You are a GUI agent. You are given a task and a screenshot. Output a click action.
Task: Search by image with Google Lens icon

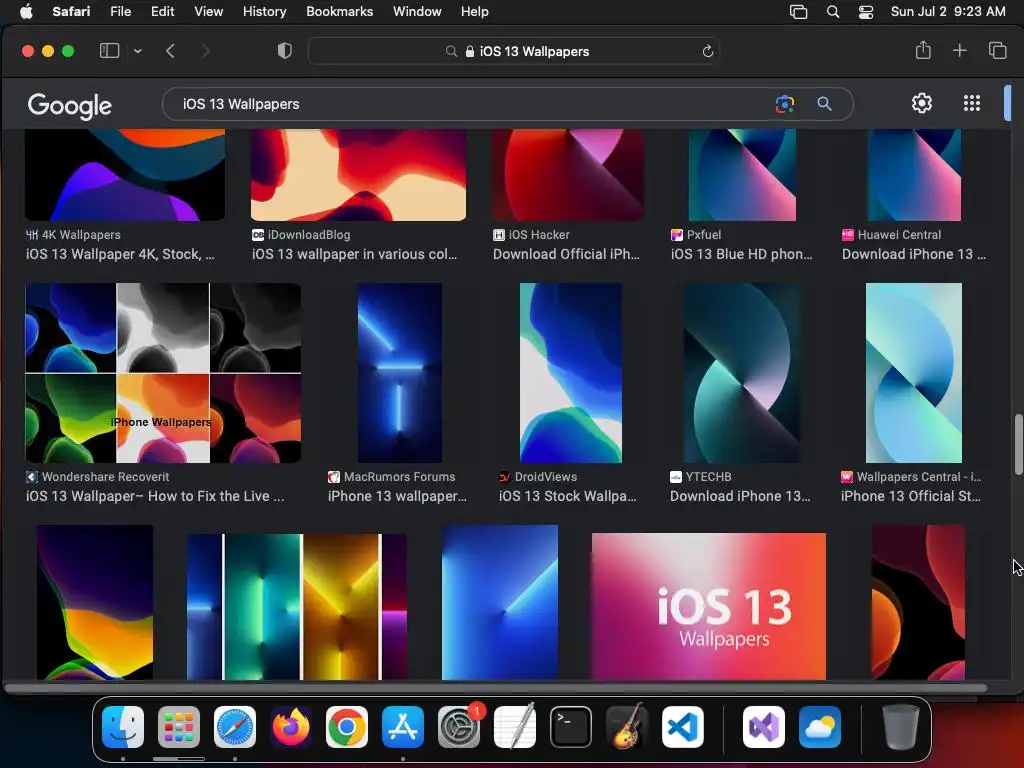[x=785, y=104]
